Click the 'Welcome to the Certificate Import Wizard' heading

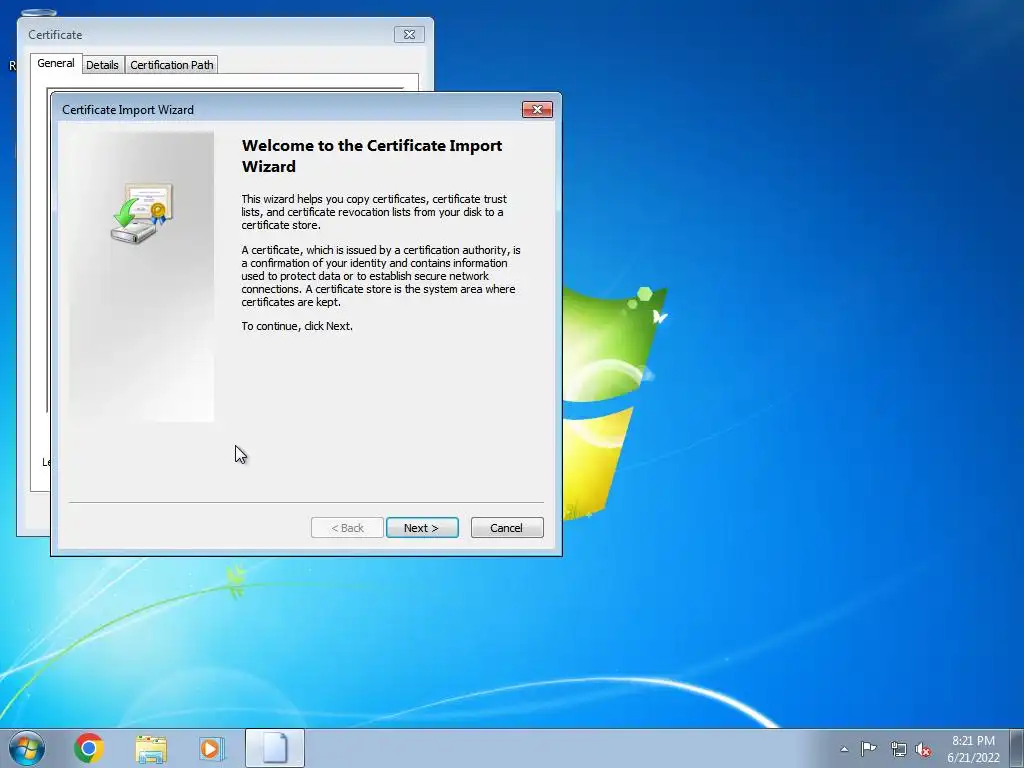coord(372,155)
